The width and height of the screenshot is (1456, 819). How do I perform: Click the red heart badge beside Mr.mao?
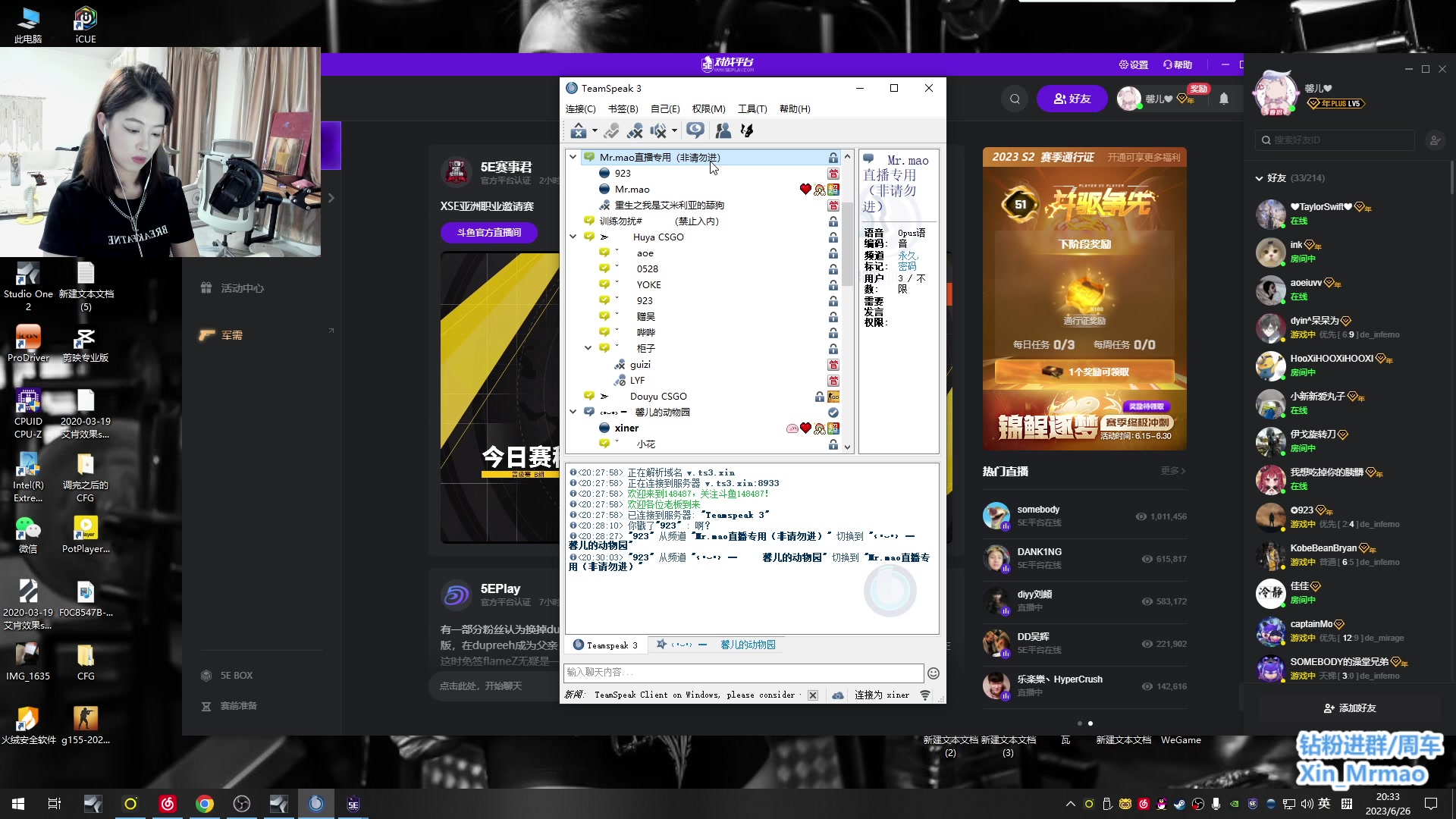[x=805, y=189]
